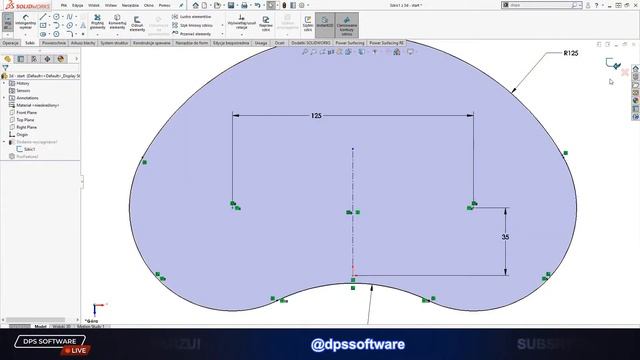Screen dimensions: 640x360
Task: Click the Repair Sketch (Napraw szkic) tool
Action: tap(266, 24)
